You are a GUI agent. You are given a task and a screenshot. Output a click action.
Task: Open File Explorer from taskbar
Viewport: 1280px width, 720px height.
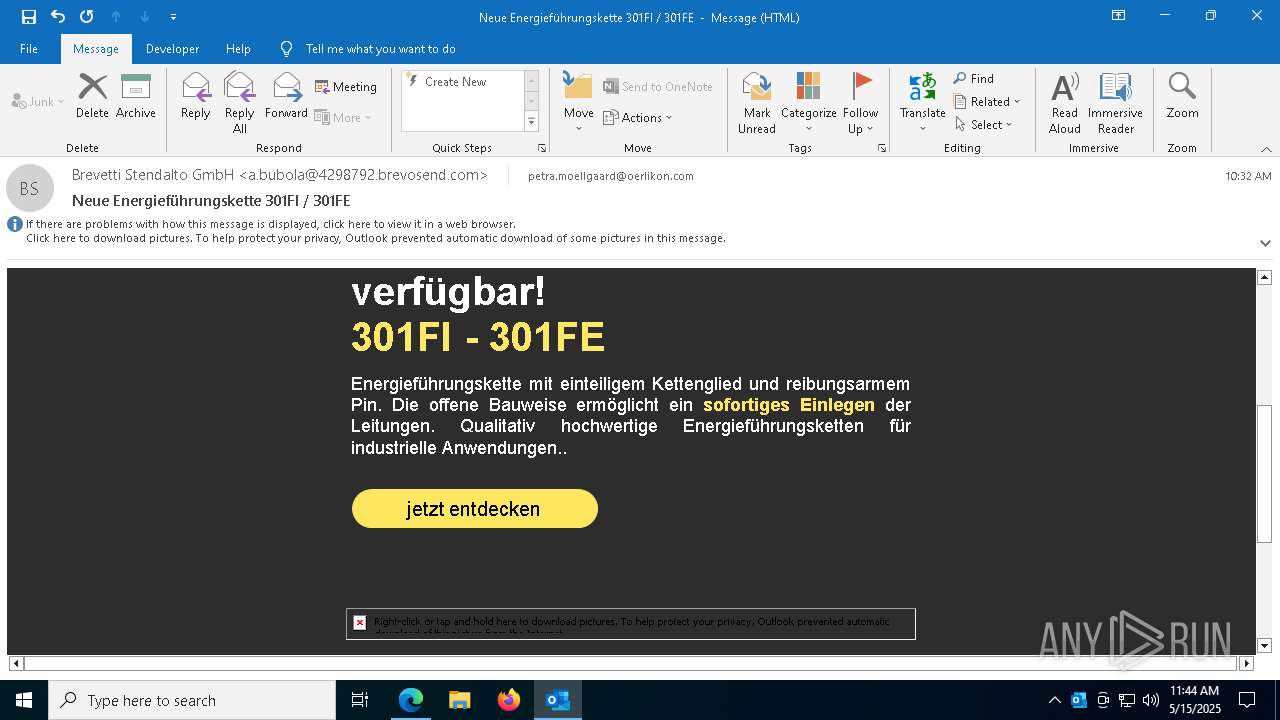click(x=460, y=700)
